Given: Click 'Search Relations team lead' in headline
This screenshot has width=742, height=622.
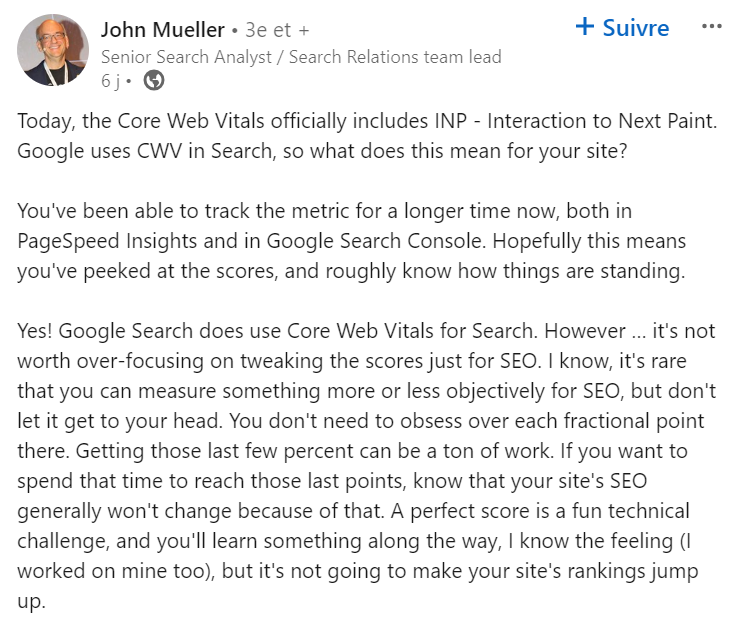Looking at the screenshot, I should tap(395, 57).
